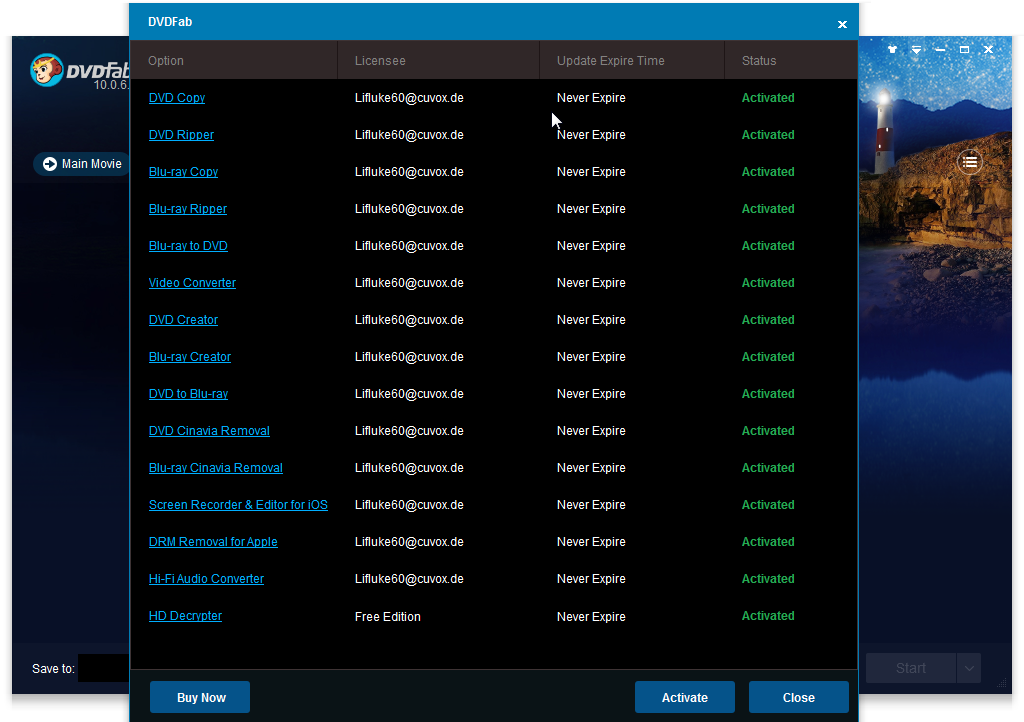Select the Free Edition licensee text
Image resolution: width=1024 pixels, height=722 pixels.
387,617
